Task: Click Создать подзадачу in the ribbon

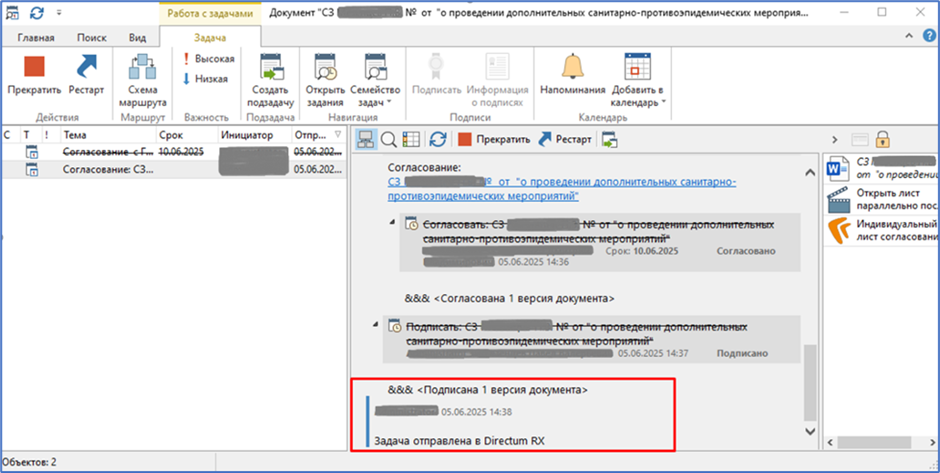Action: 270,80
